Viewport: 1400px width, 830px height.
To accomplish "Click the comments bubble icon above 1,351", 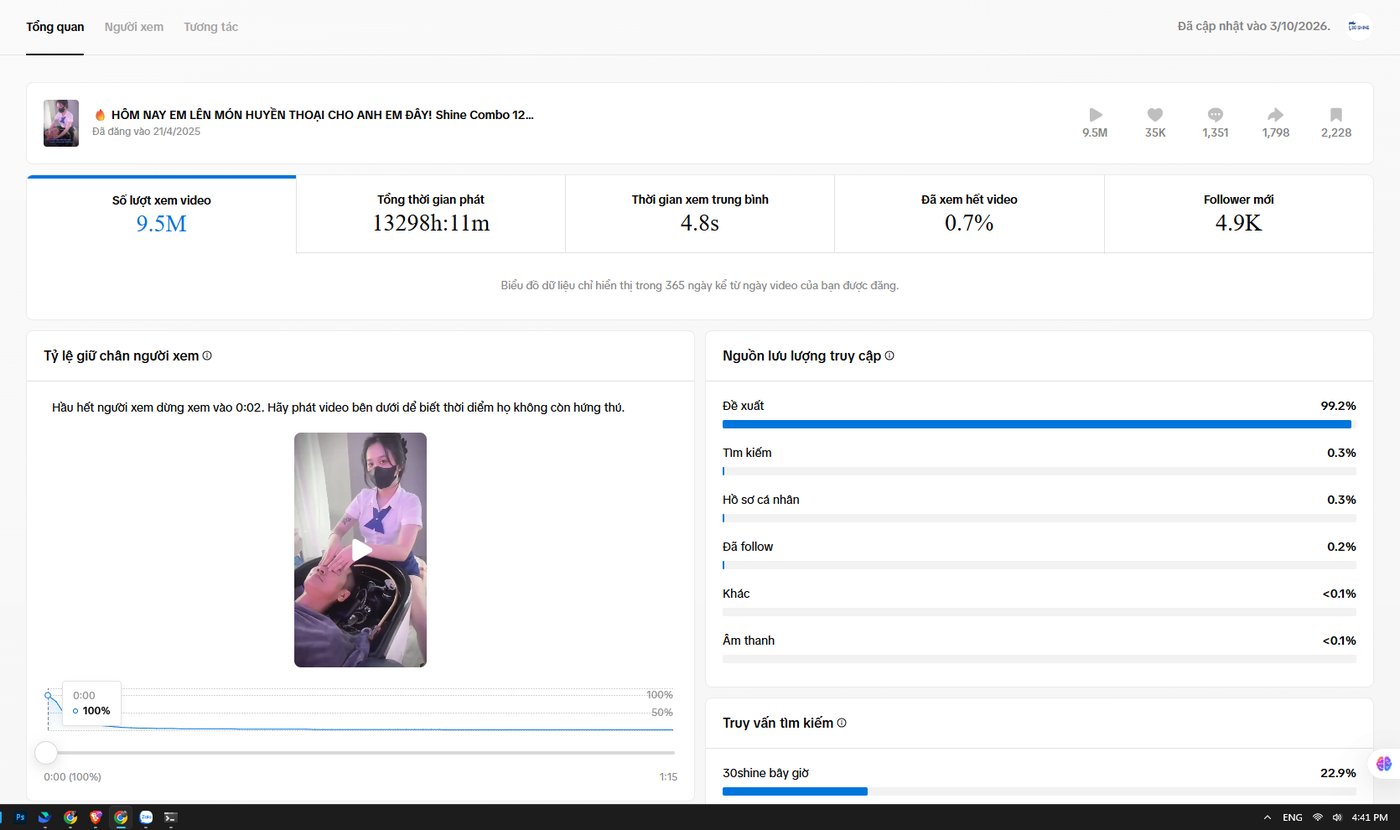I will tap(1215, 114).
